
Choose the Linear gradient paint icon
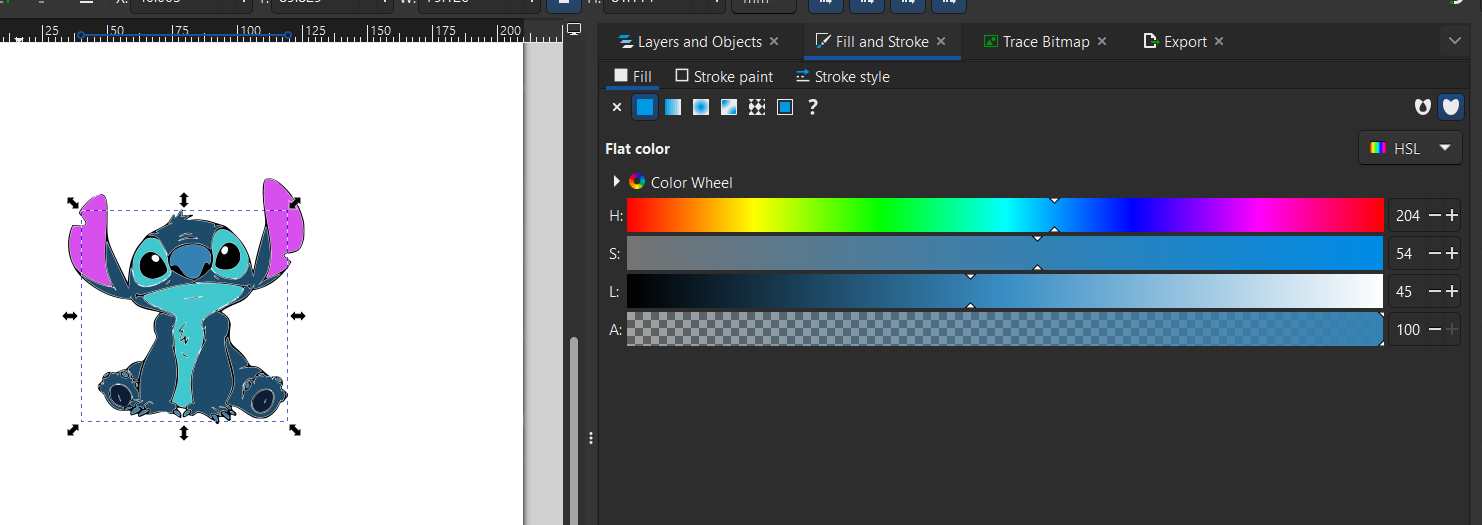tap(673, 107)
